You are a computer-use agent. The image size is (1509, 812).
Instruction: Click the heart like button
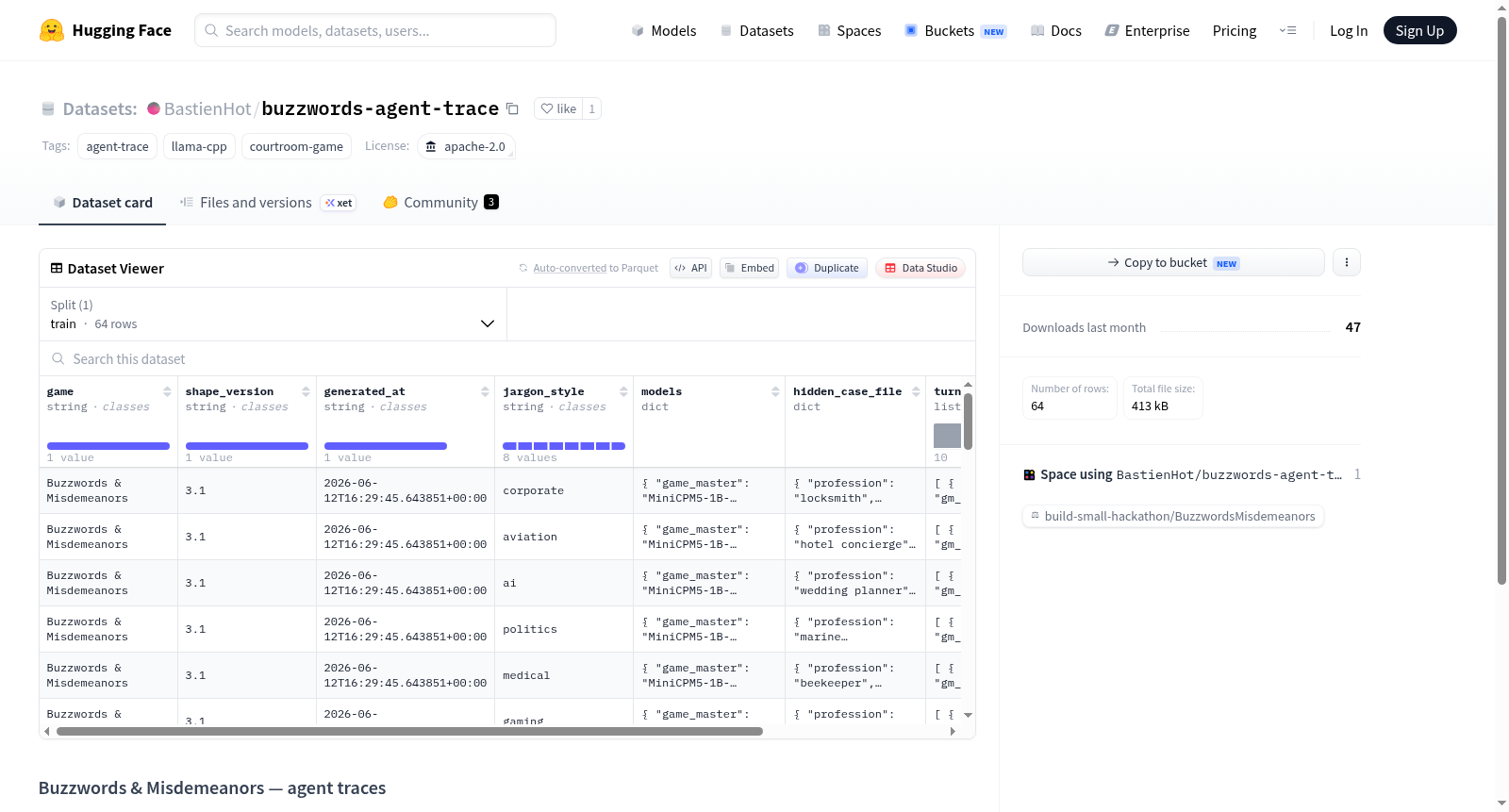[x=558, y=108]
